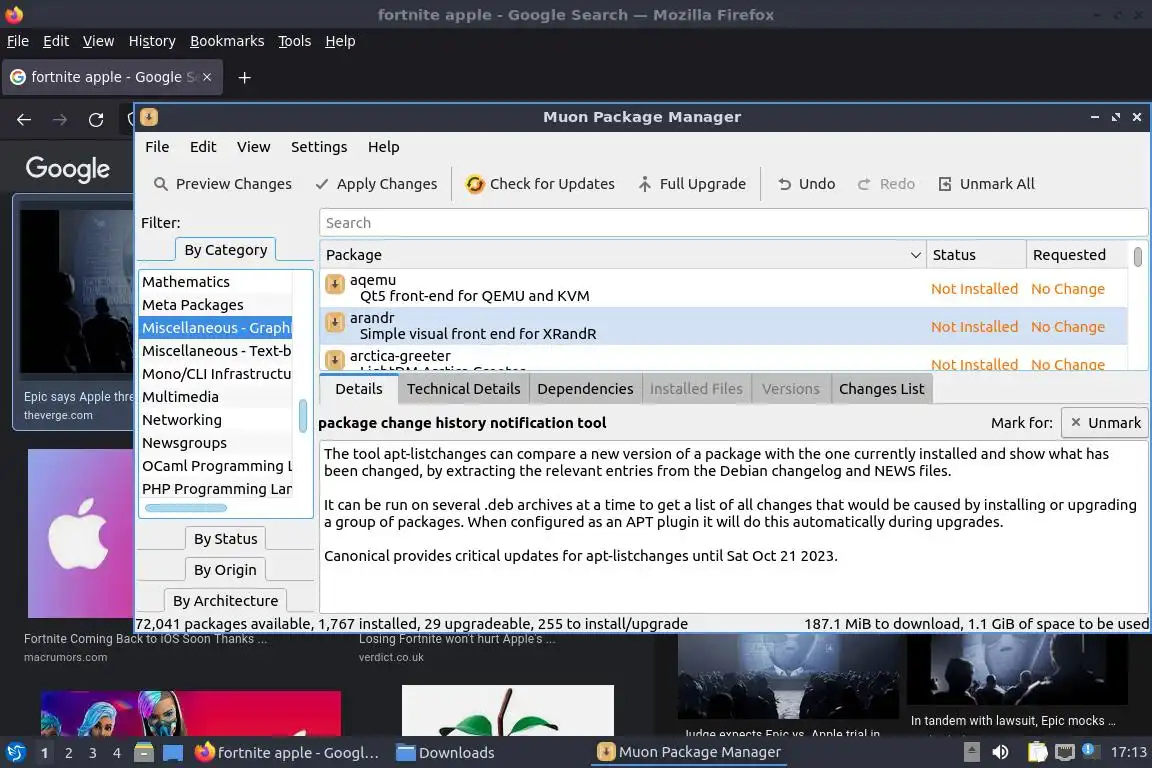Click the Requested column header
Image resolution: width=1152 pixels, height=768 pixels.
tap(1076, 255)
